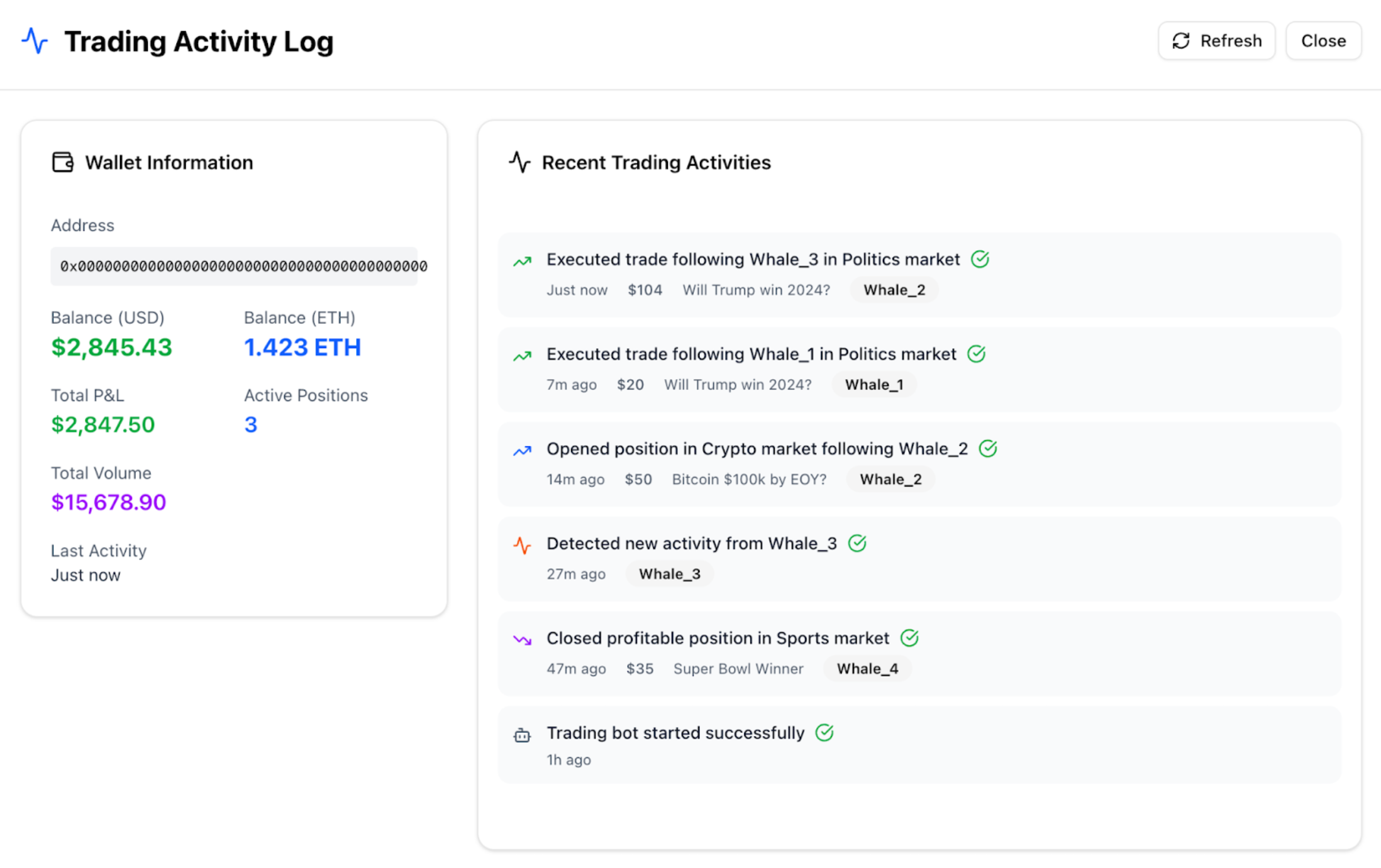Click the green checkmark after Trading bot started
The width and height of the screenshot is (1381, 868).
[824, 732]
